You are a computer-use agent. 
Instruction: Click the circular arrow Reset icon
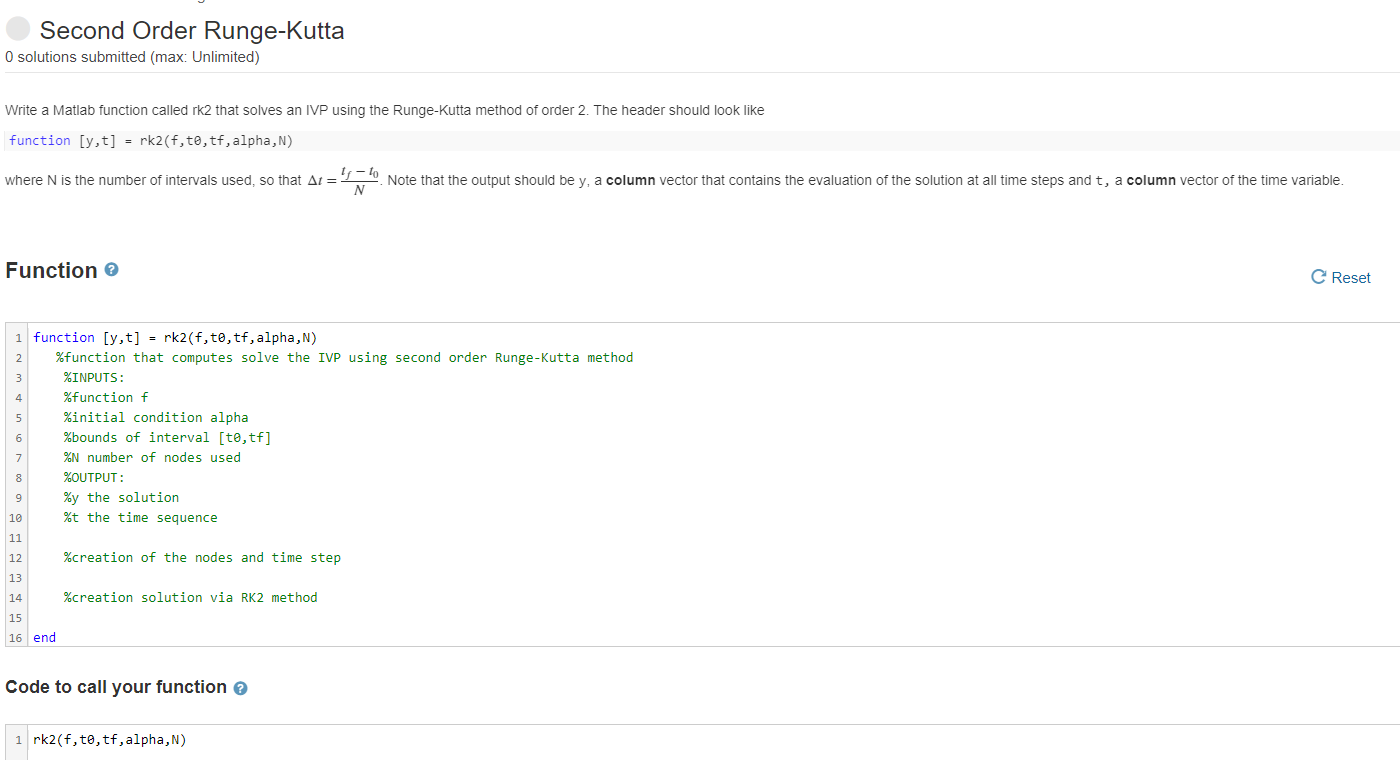1318,277
